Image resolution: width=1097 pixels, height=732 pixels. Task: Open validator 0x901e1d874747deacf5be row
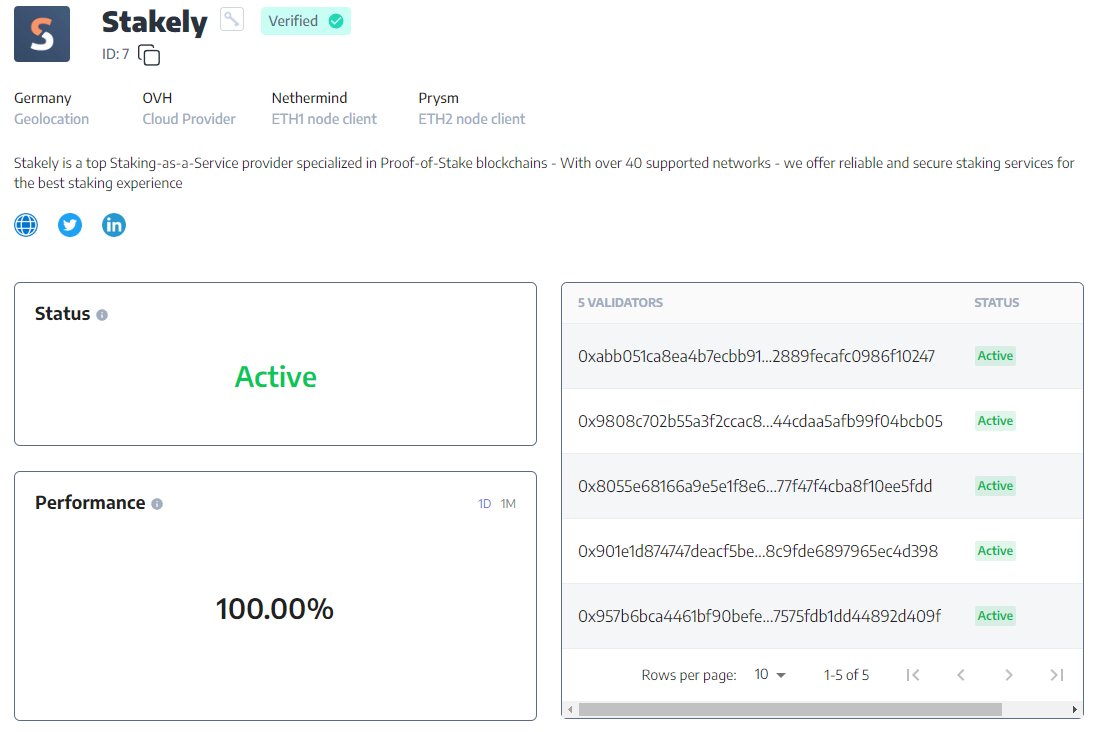pyautogui.click(x=822, y=551)
